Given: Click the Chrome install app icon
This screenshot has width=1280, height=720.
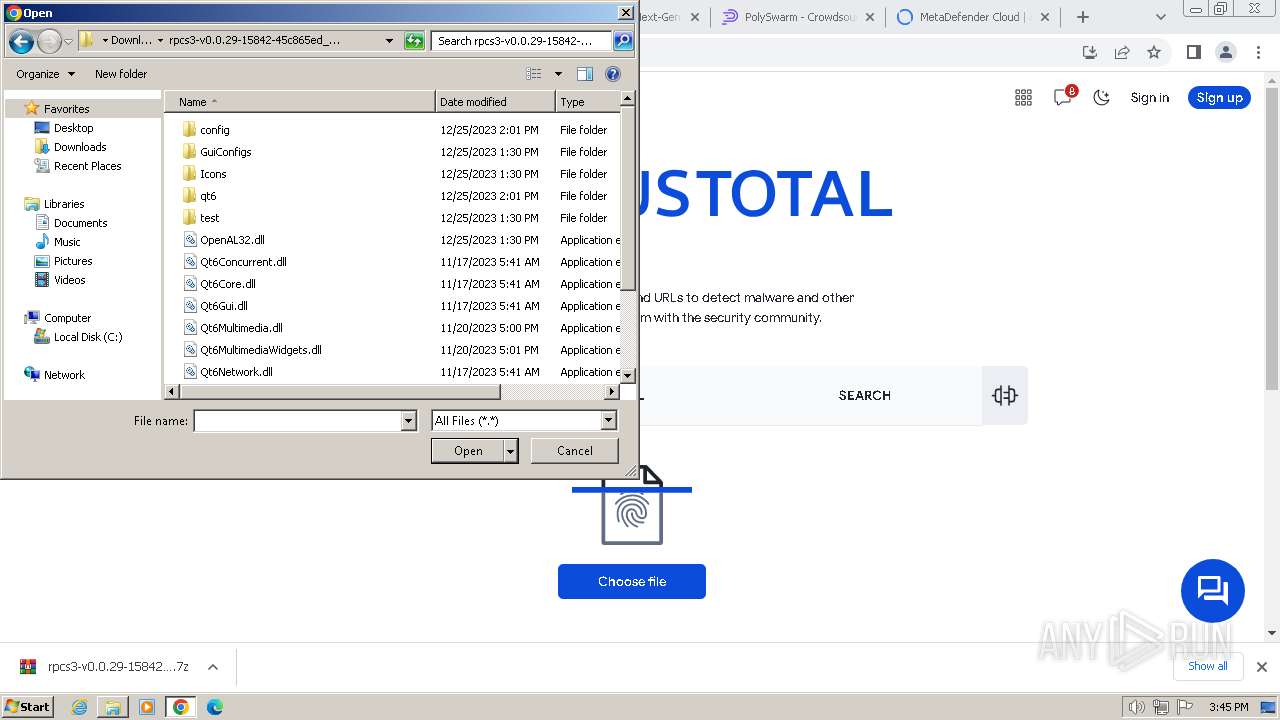Looking at the screenshot, I should pyautogui.click(x=1090, y=52).
